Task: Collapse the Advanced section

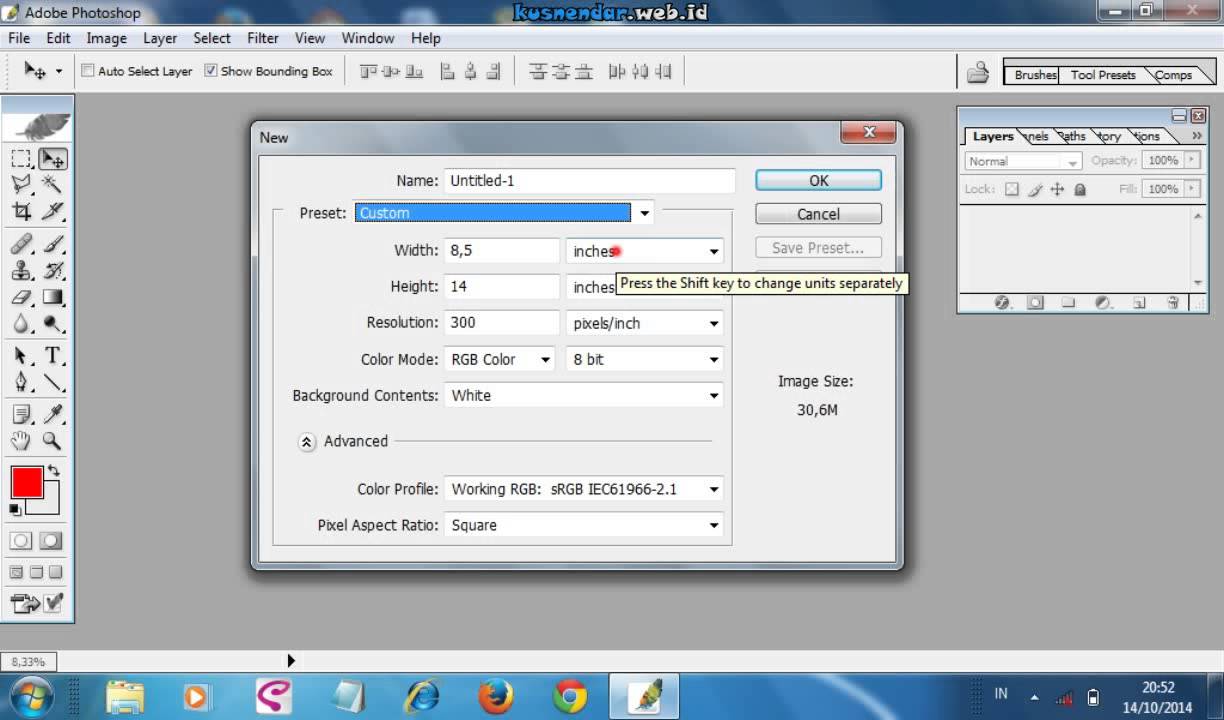Action: tap(307, 441)
